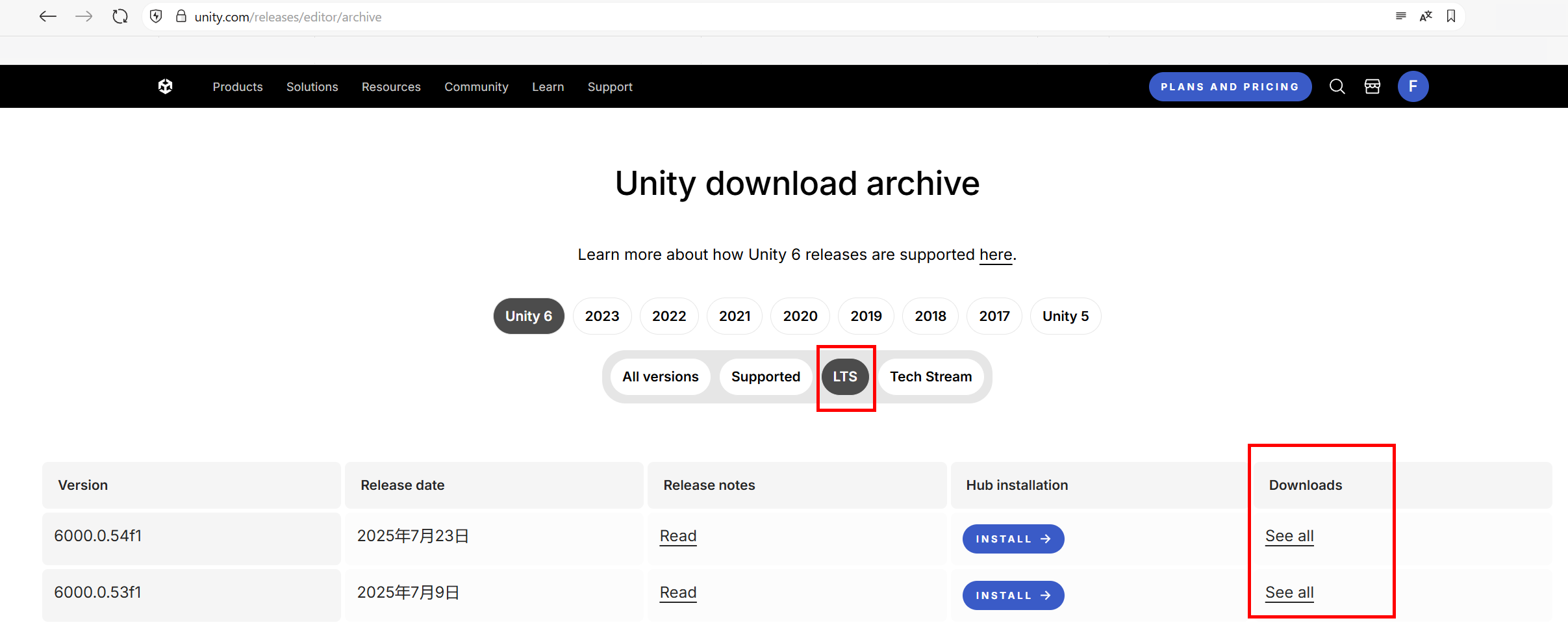Click the translate page icon
This screenshot has width=1568, height=625.
tap(1426, 16)
